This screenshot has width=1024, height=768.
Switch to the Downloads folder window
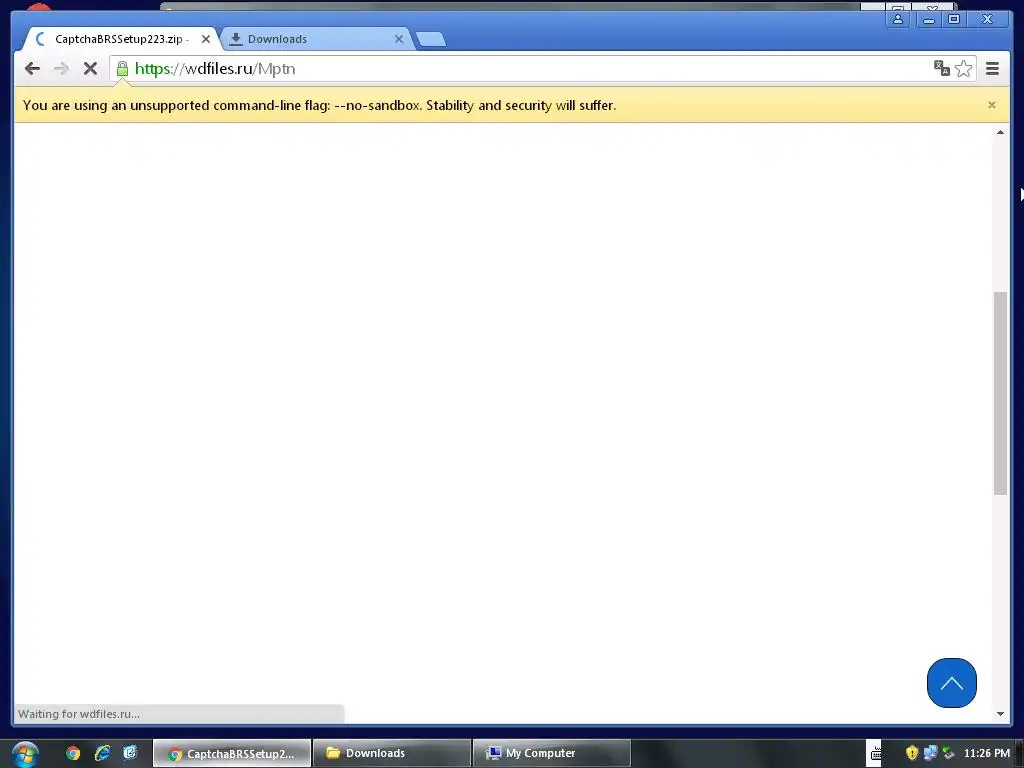392,753
